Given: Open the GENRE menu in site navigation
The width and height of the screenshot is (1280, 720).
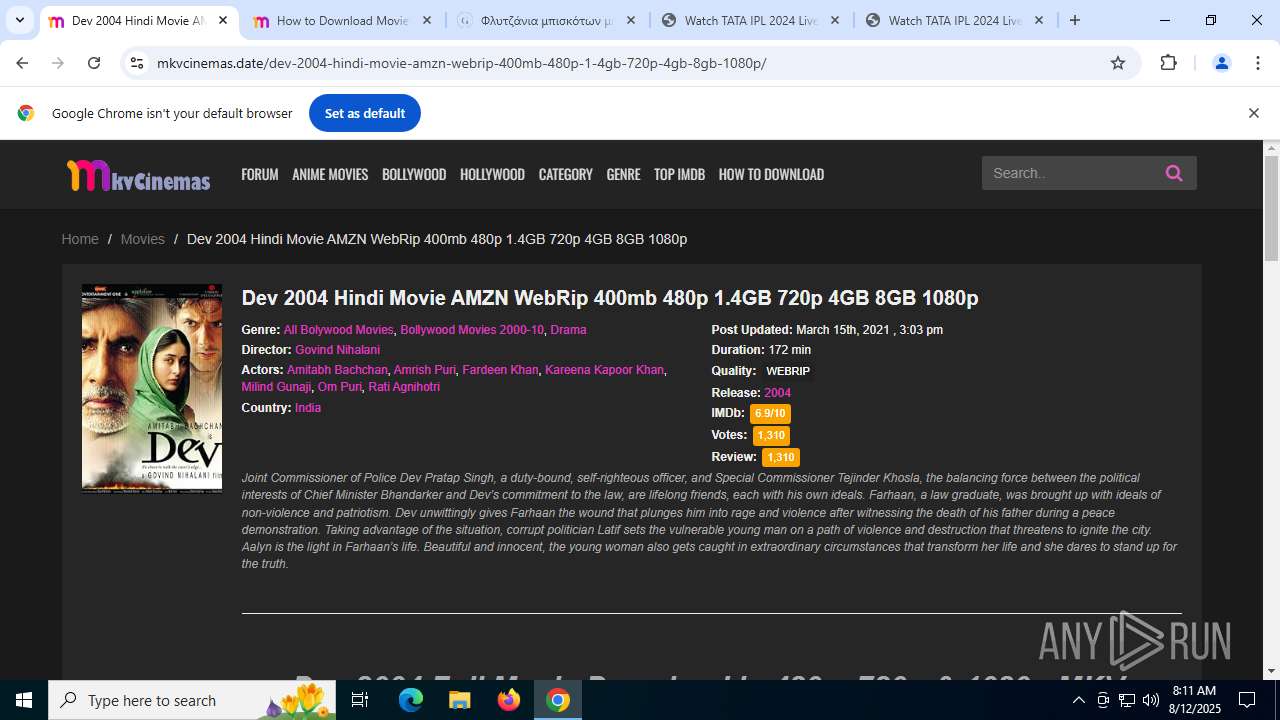Looking at the screenshot, I should pos(623,174).
